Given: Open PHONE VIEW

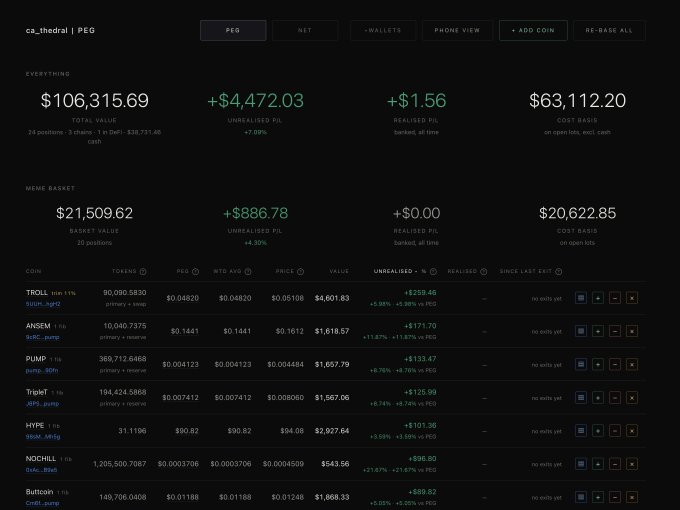Looking at the screenshot, I should click(x=457, y=30).
